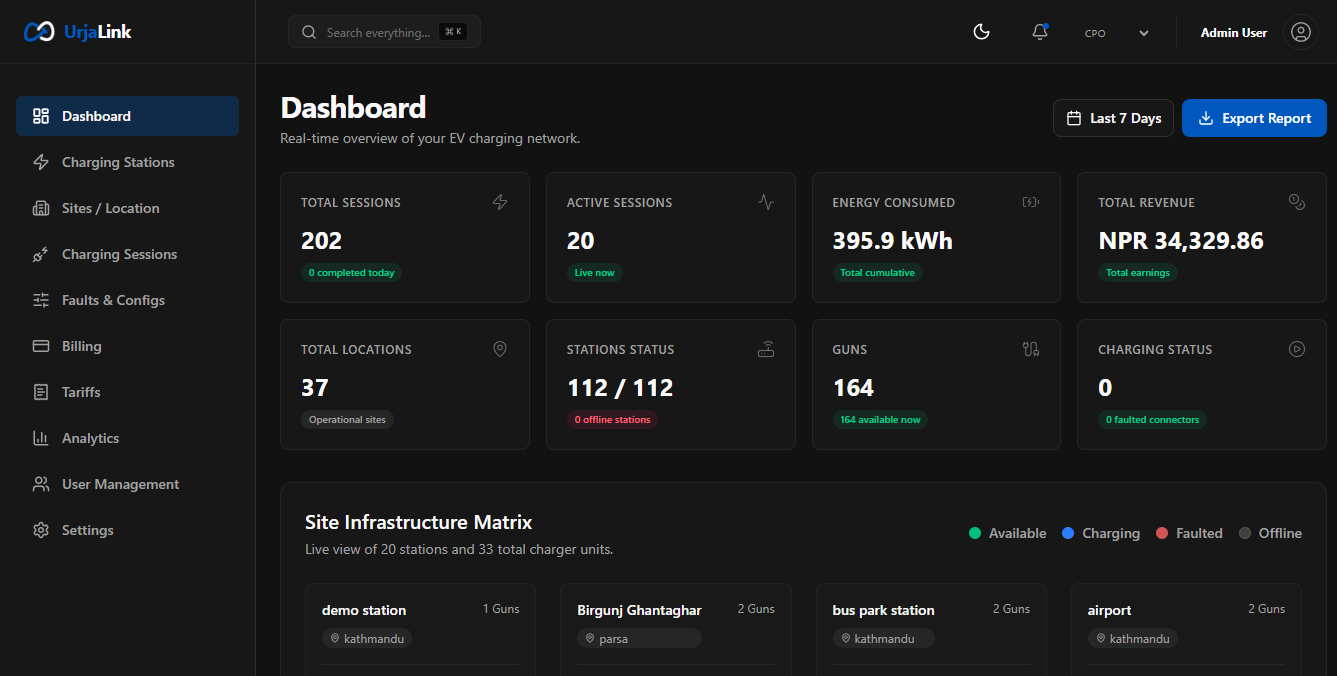The image size is (1337, 676).
Task: Open Charging Sessions in the sidebar
Action: pos(127,254)
